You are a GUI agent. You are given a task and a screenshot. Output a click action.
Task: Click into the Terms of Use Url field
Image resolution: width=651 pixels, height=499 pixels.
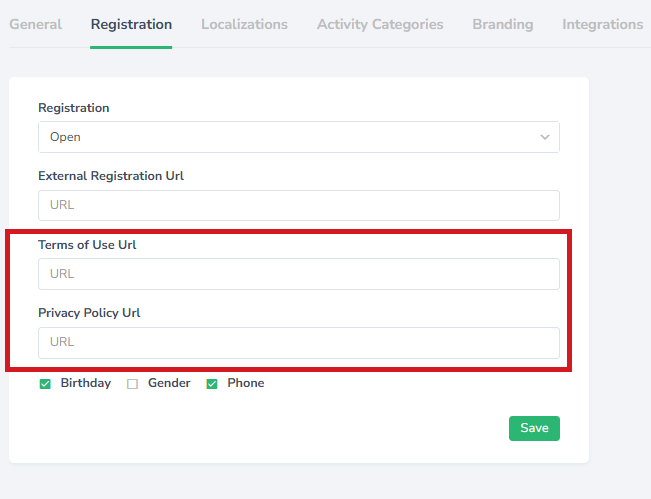tap(298, 274)
